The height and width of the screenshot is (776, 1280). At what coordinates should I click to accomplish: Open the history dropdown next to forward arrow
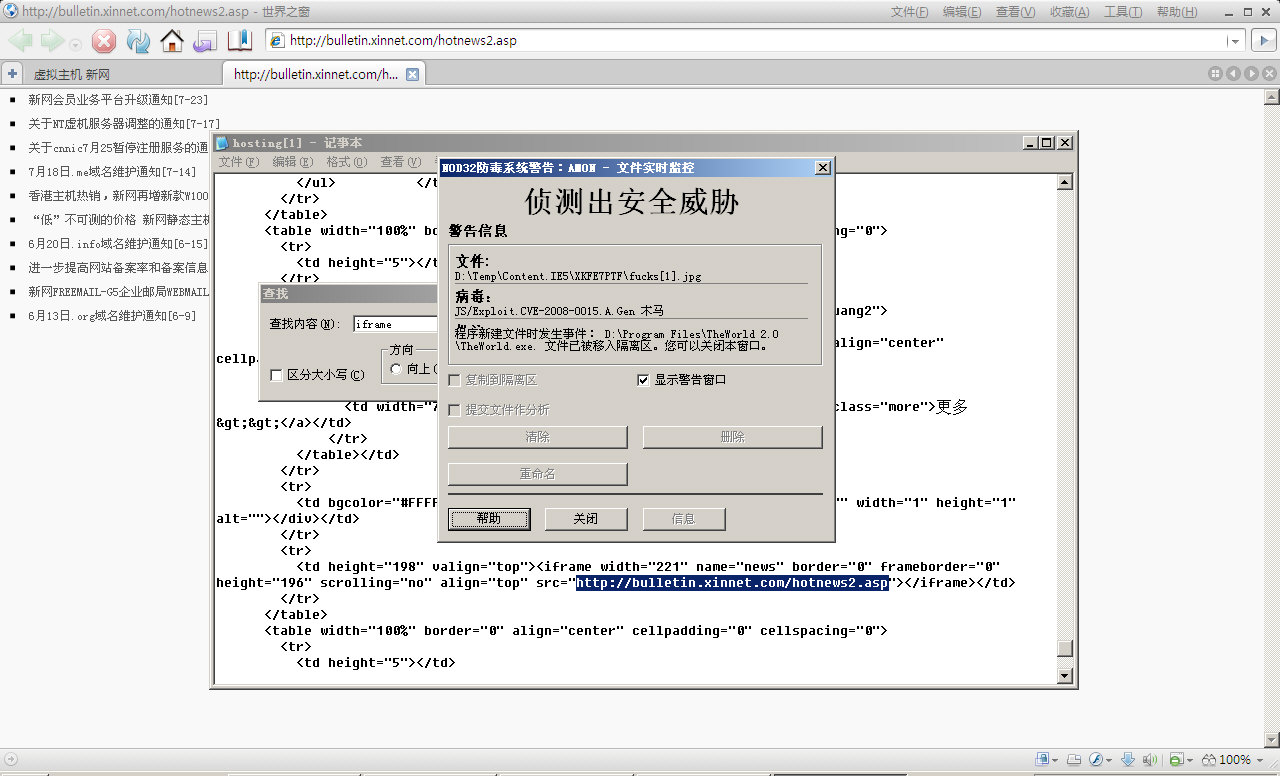pos(75,43)
